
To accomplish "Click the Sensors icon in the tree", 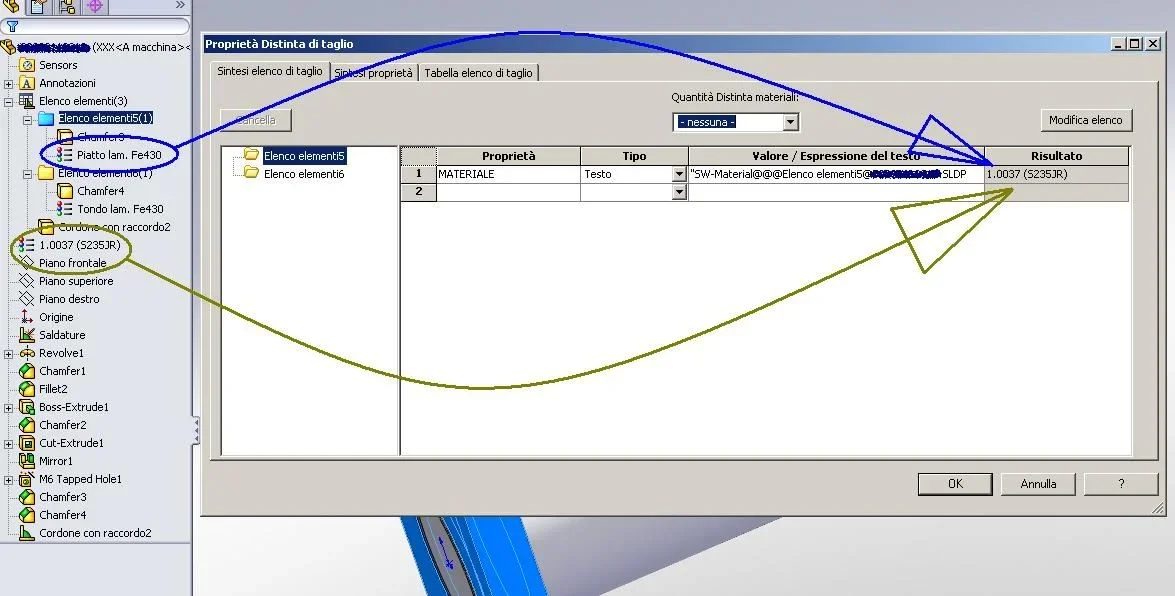I will click(x=27, y=65).
